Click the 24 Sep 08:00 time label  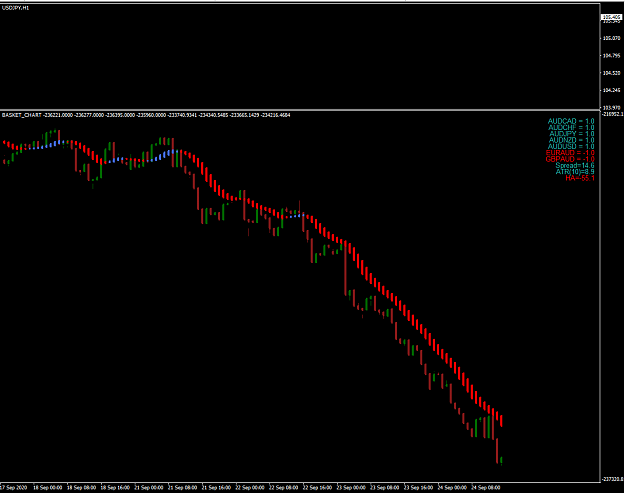(486, 487)
